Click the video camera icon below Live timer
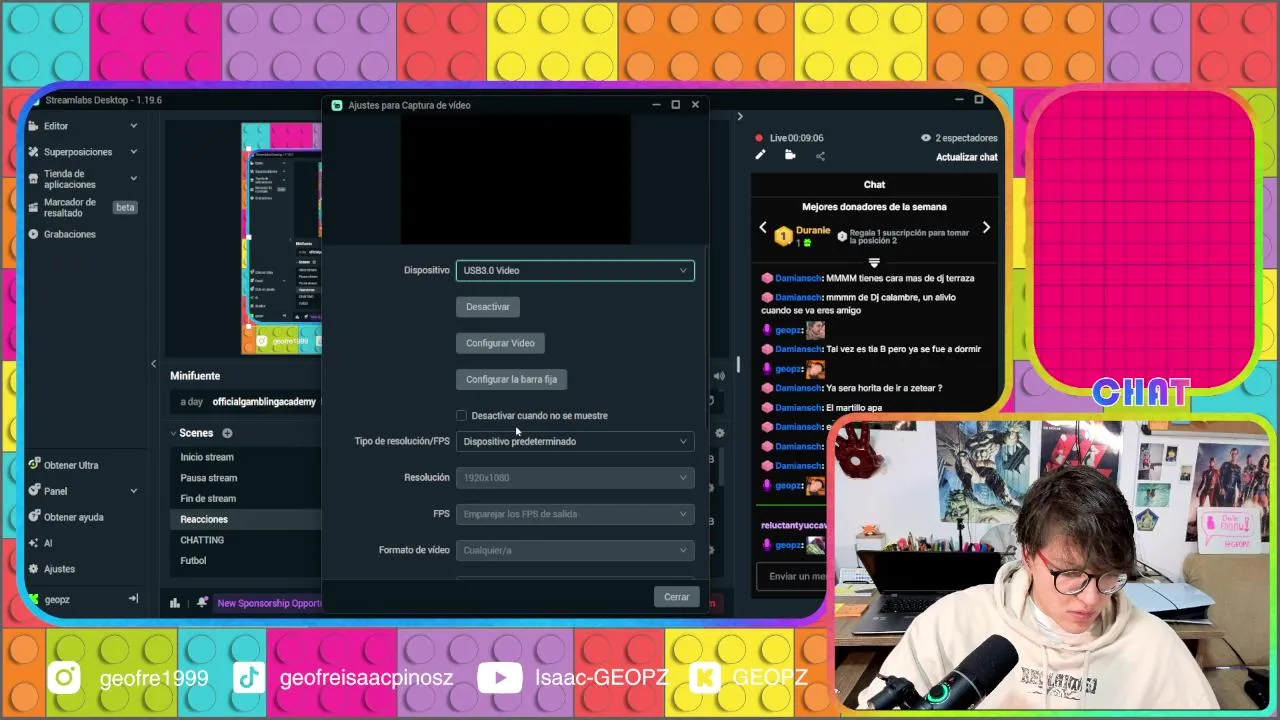 [x=790, y=155]
